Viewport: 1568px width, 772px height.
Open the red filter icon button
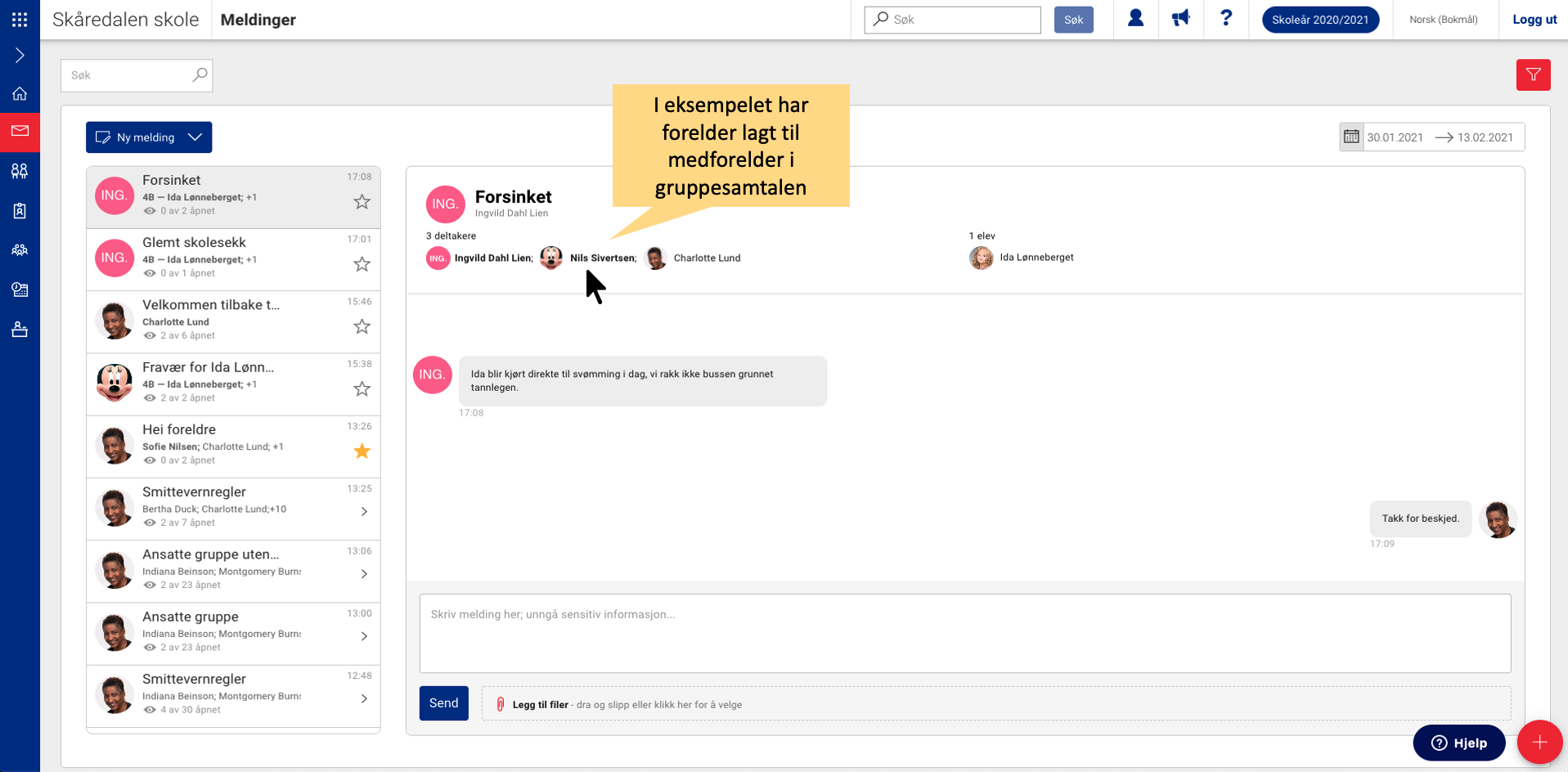pos(1533,75)
